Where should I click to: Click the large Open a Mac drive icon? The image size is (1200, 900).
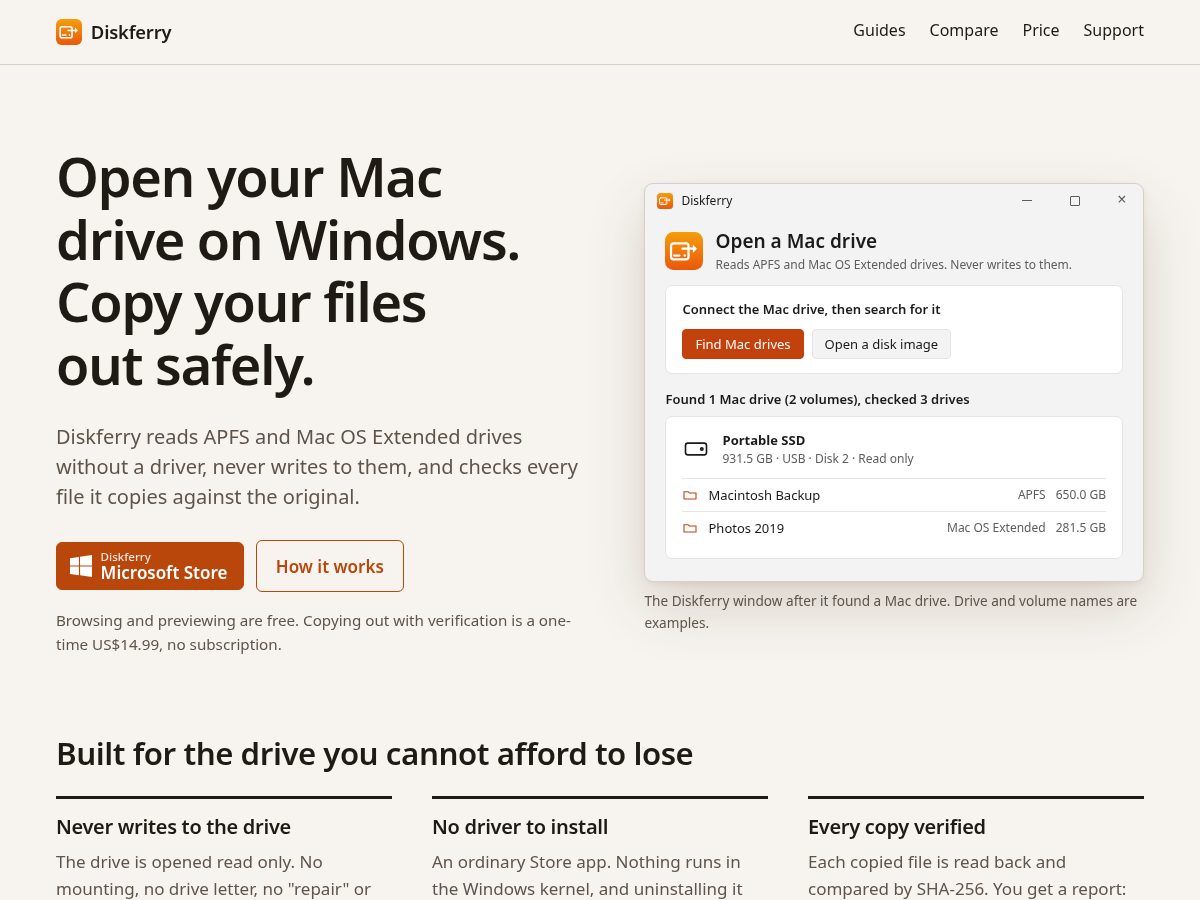coord(684,251)
